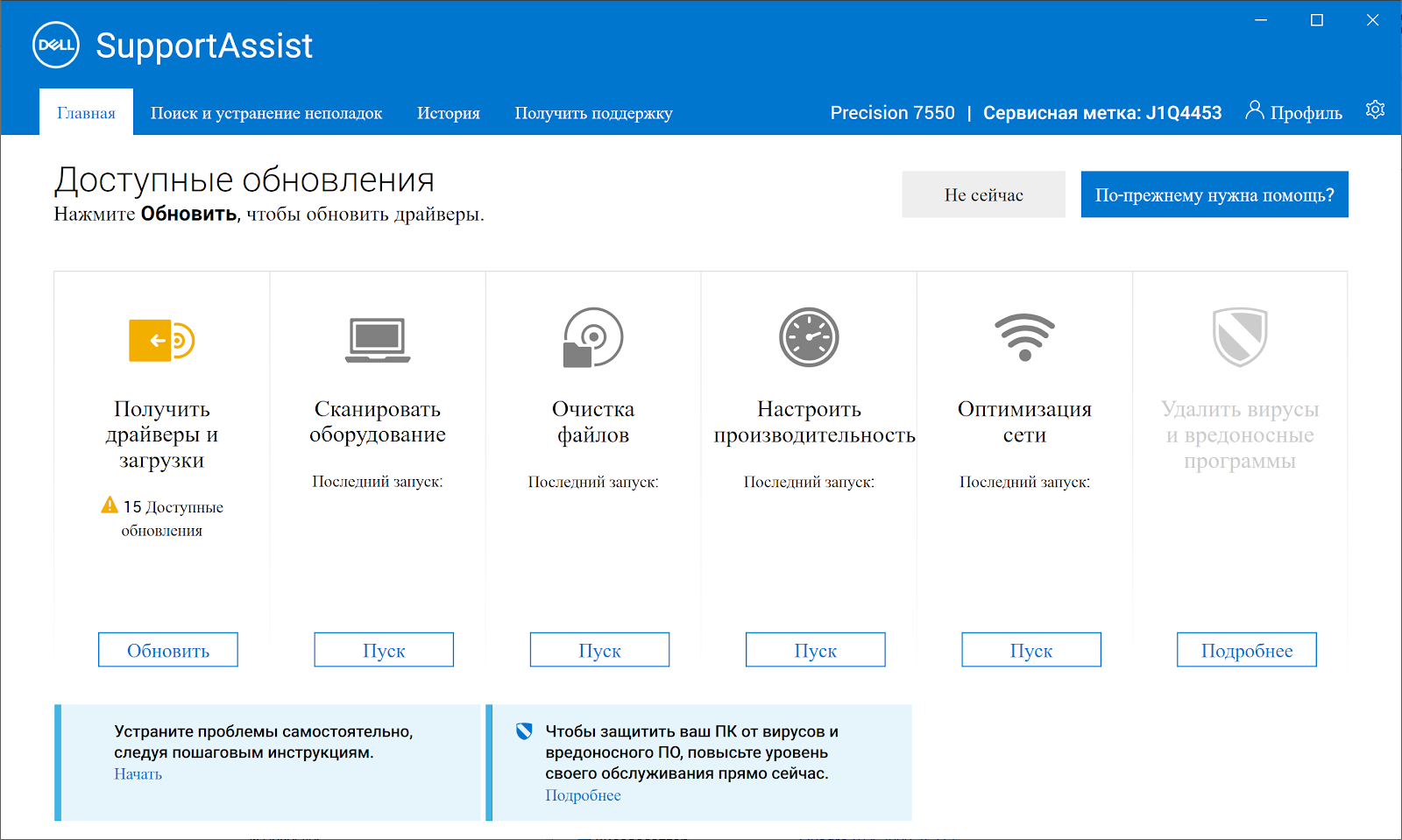This screenshot has width=1402, height=840.
Task: Click Удалить вирусы и вредоносные программы title
Action: click(x=1240, y=434)
